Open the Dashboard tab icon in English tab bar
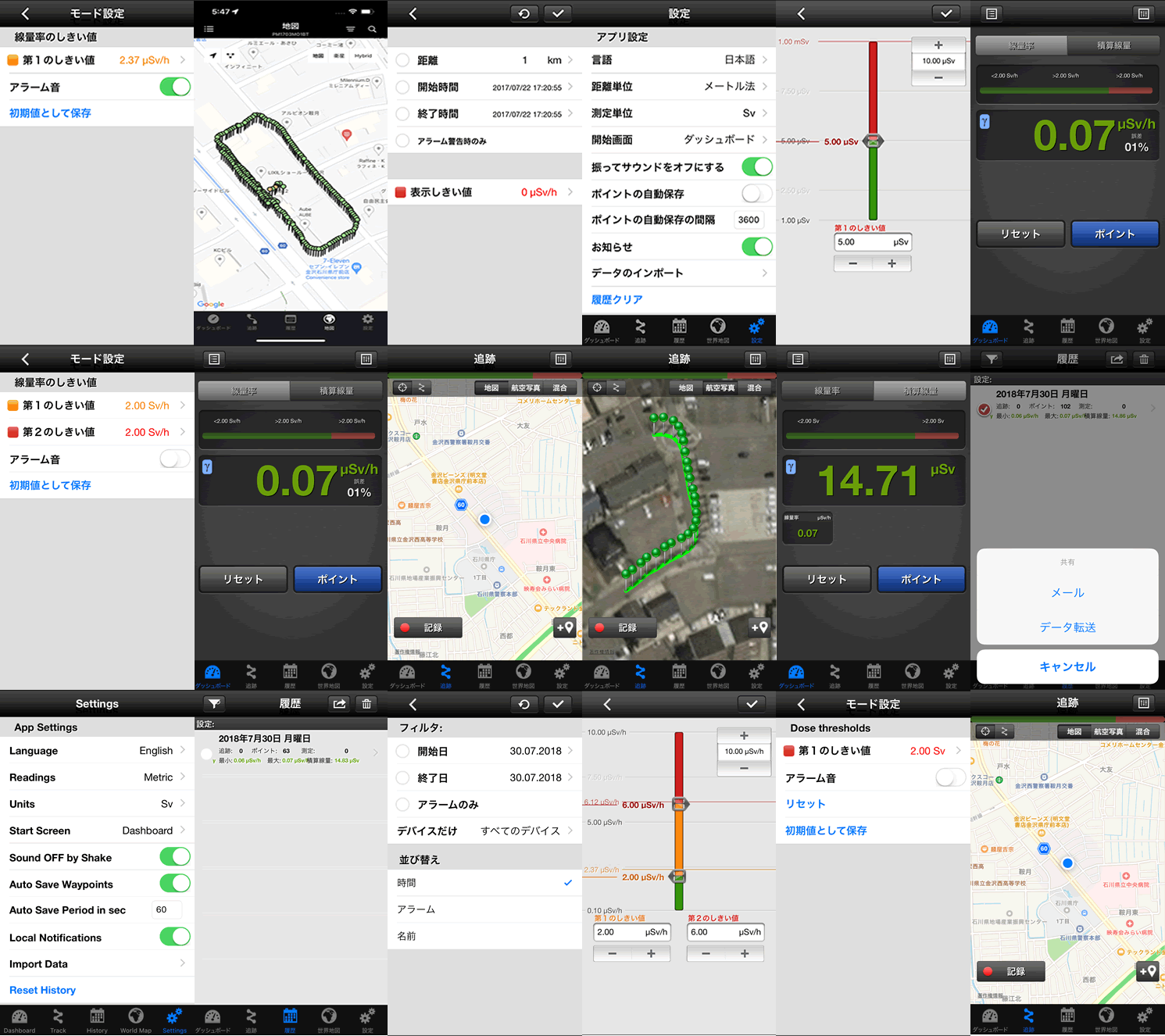 click(20, 1019)
